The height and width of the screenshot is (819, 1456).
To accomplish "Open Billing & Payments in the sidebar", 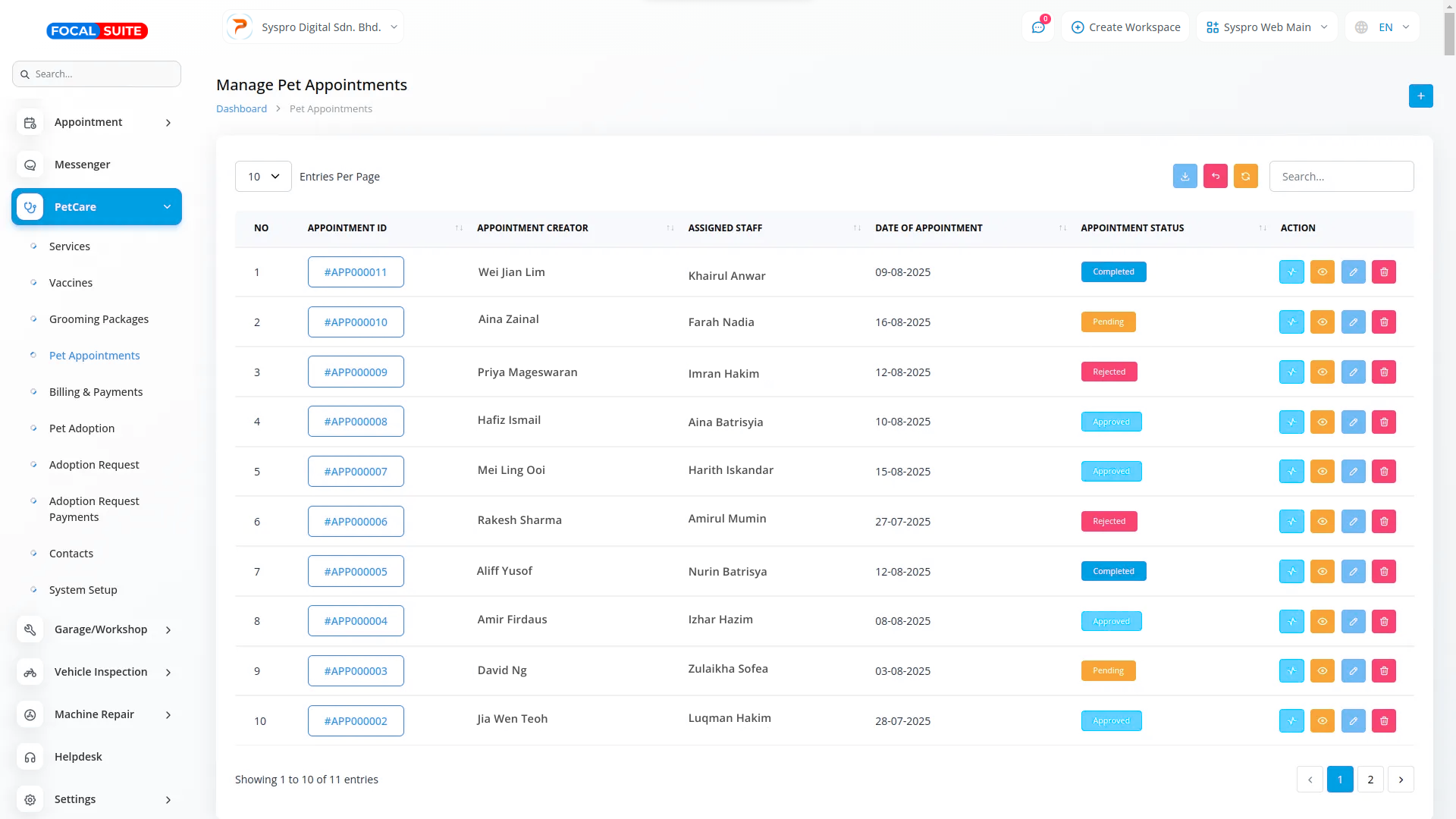I will [96, 392].
